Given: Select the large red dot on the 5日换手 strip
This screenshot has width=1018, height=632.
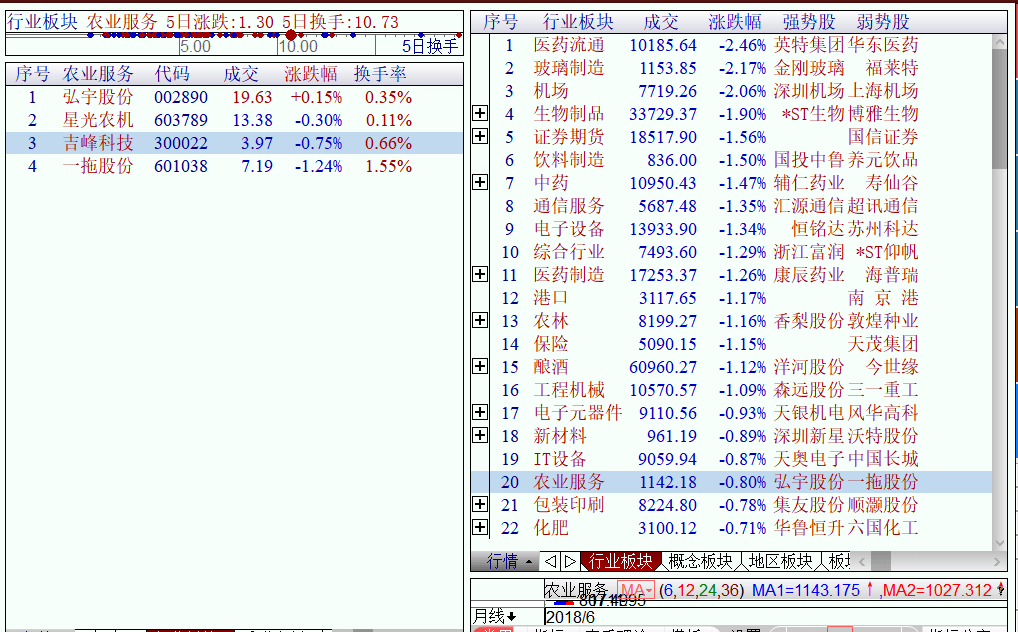Looking at the screenshot, I should coord(291,35).
